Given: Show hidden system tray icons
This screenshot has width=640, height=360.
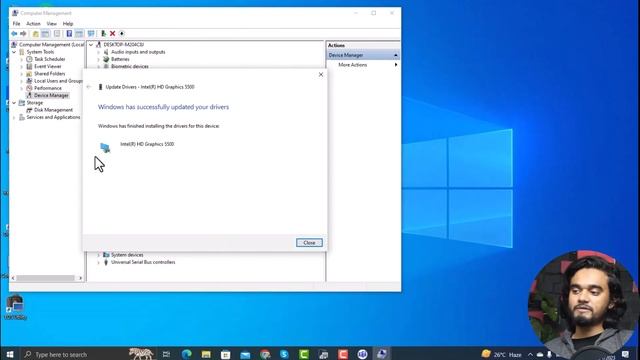Looking at the screenshot, I should [x=530, y=355].
